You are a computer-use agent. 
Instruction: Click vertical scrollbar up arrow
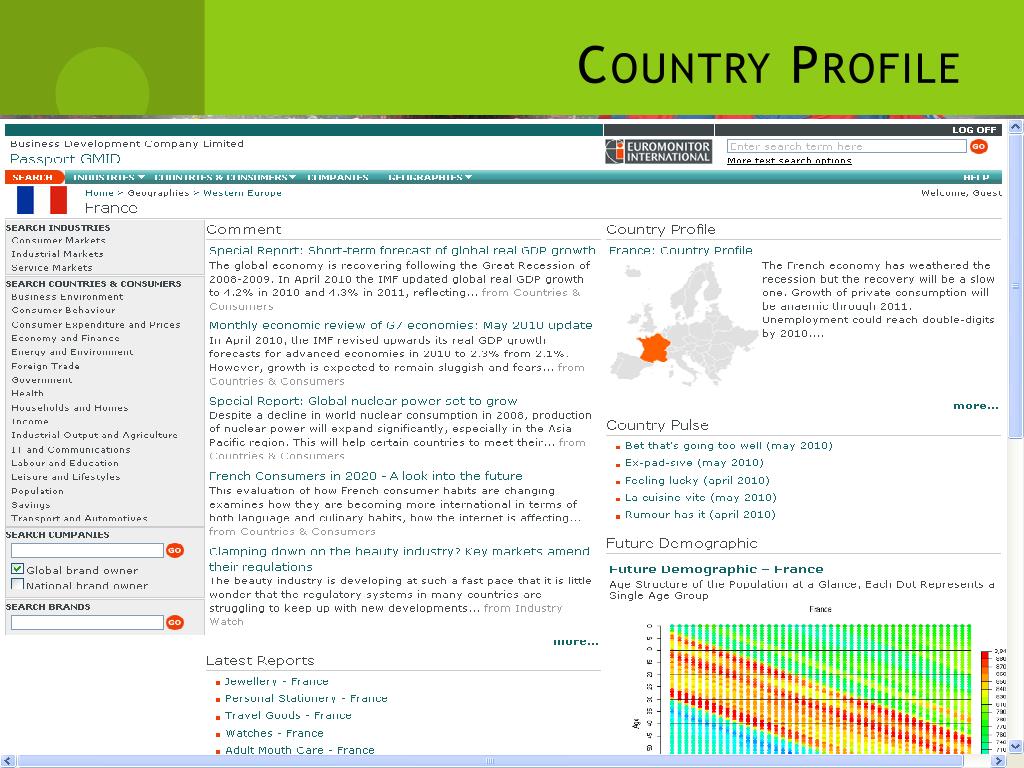[x=1016, y=127]
